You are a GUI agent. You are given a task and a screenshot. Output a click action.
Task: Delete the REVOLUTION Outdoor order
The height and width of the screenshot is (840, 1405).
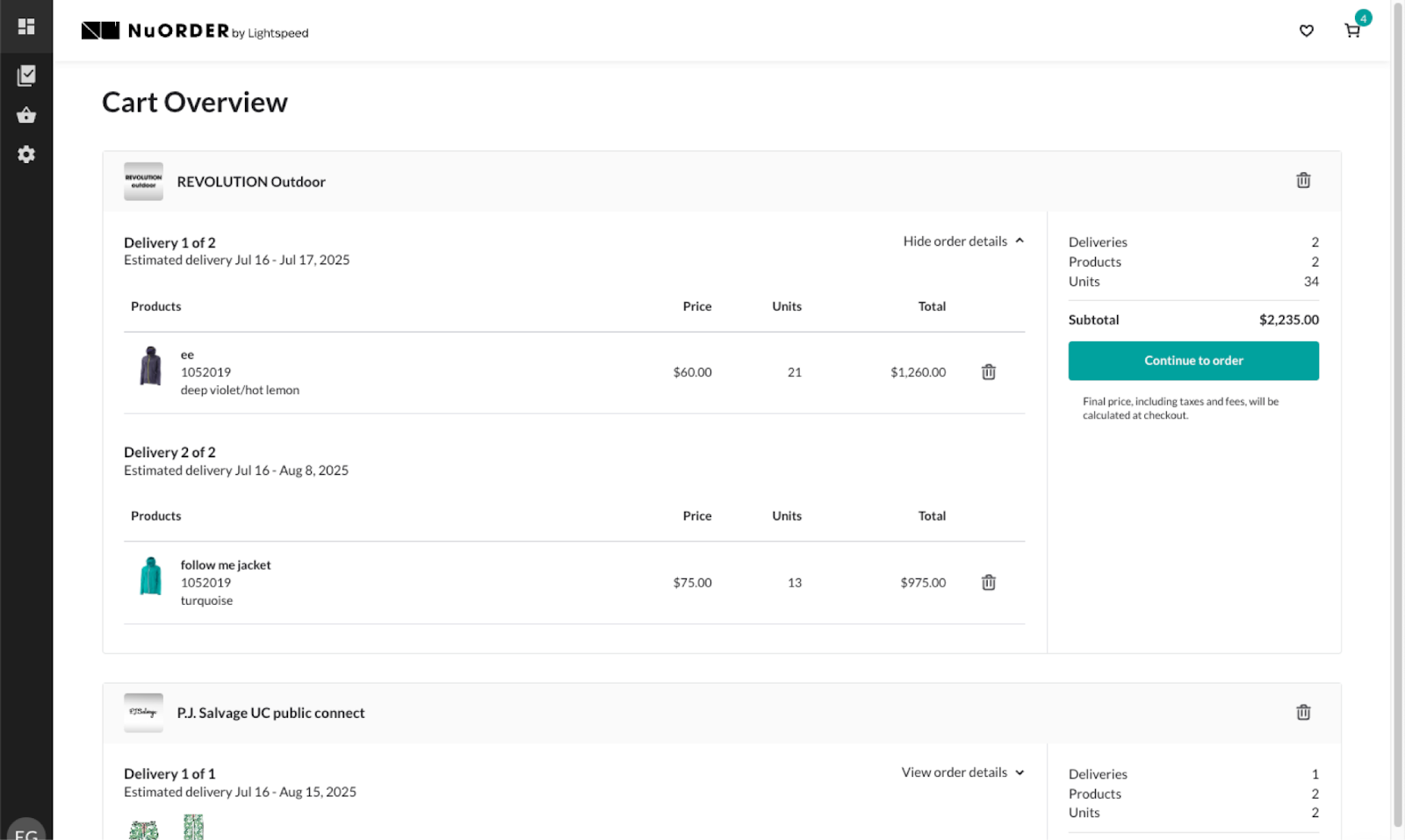click(1303, 180)
